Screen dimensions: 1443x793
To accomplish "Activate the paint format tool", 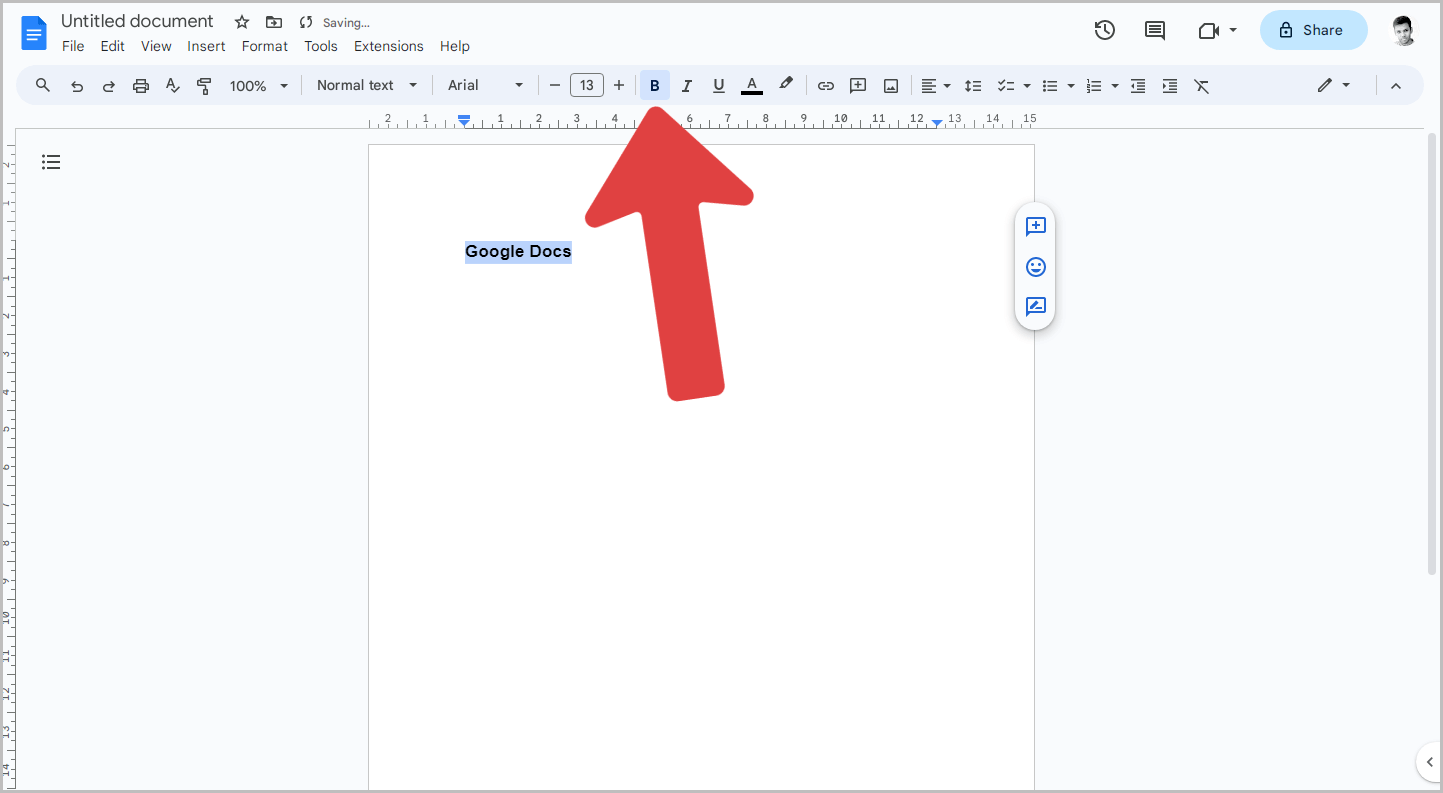I will click(x=204, y=86).
